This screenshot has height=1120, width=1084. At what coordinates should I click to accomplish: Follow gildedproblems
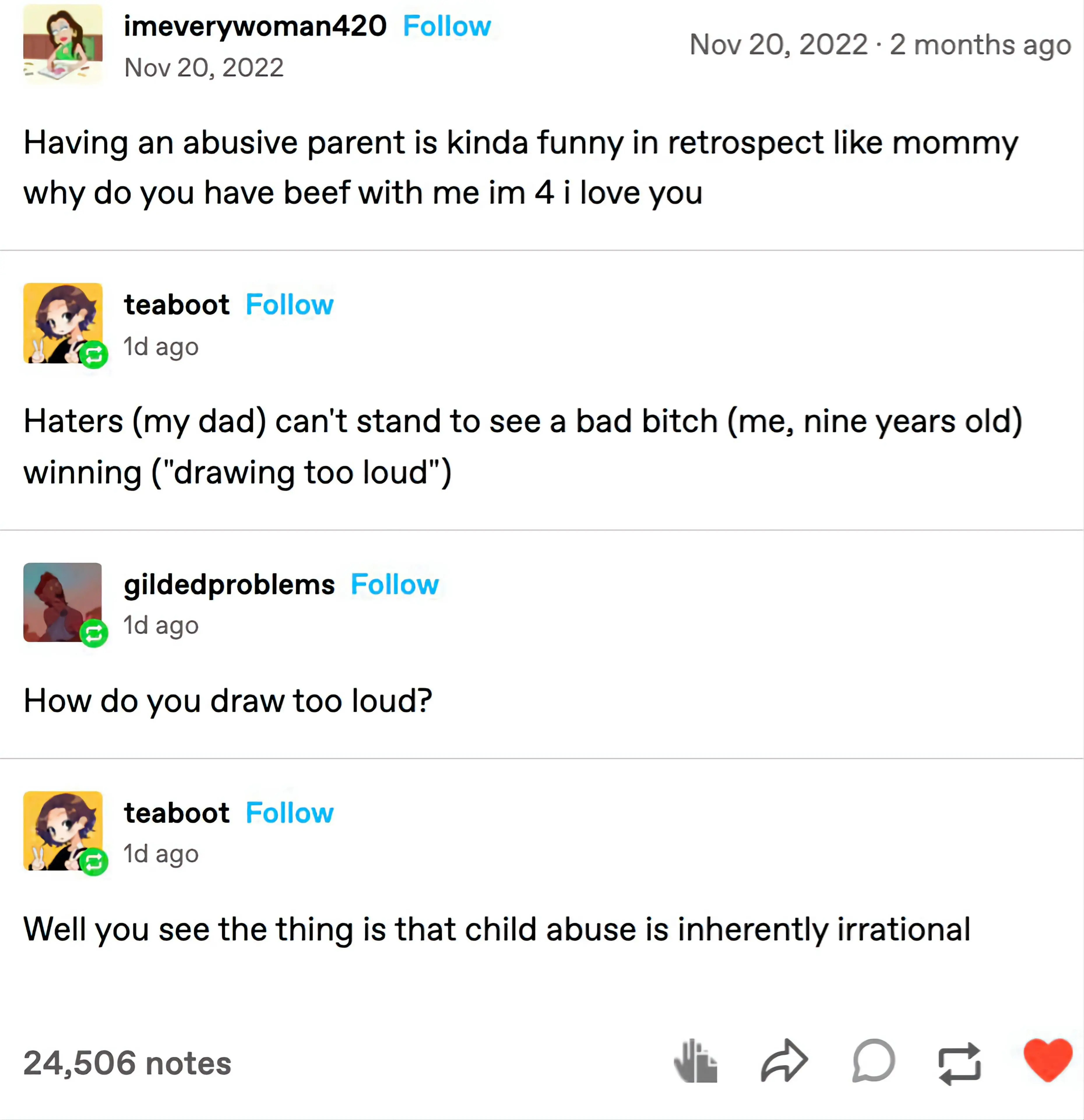pos(395,585)
